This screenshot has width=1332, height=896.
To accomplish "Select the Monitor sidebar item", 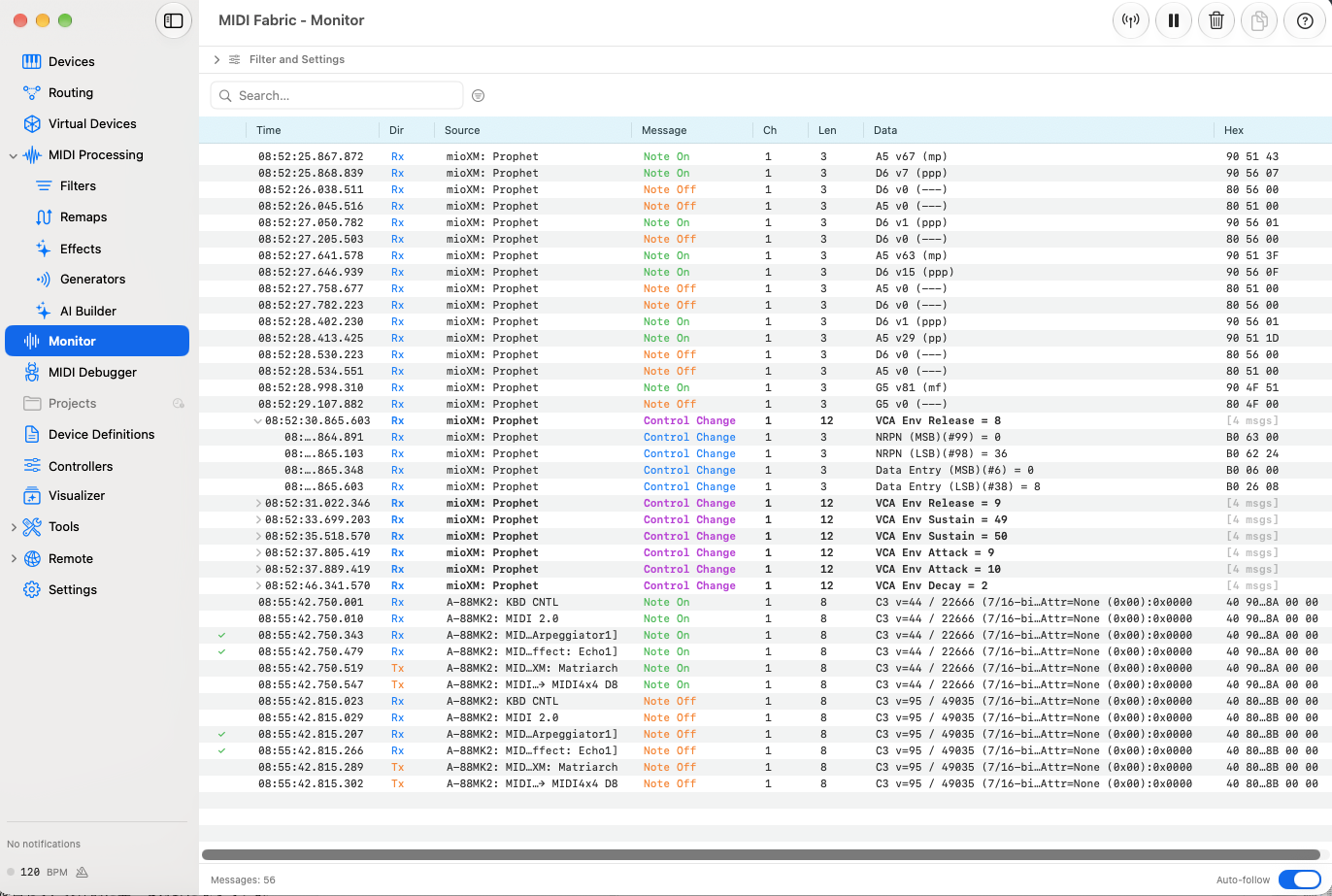I will pyautogui.click(x=97, y=341).
